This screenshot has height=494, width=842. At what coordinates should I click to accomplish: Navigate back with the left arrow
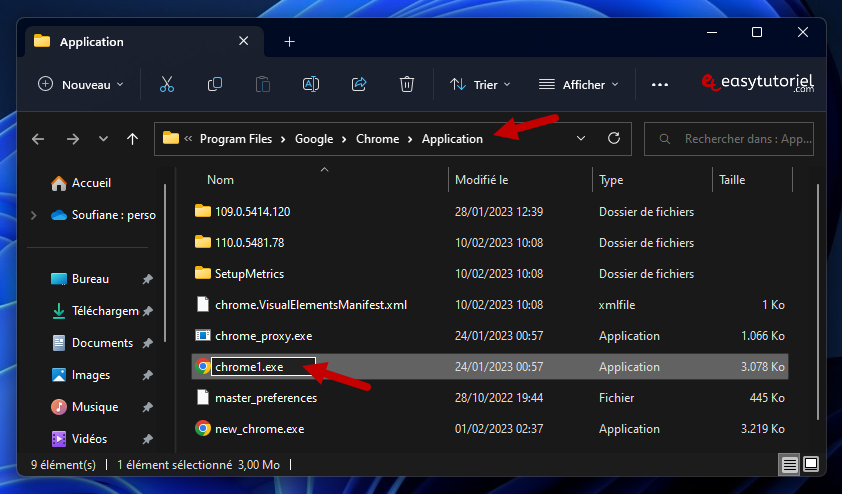click(38, 139)
